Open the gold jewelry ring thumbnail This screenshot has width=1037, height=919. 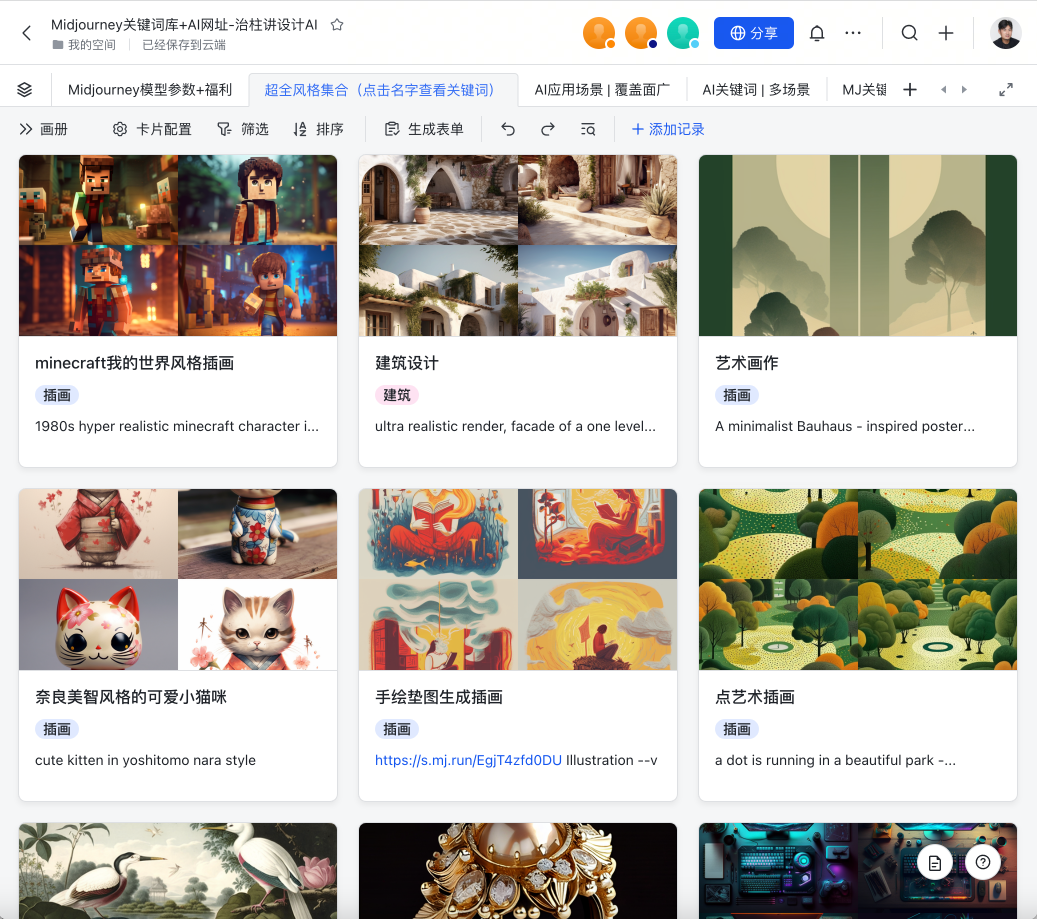(x=518, y=871)
